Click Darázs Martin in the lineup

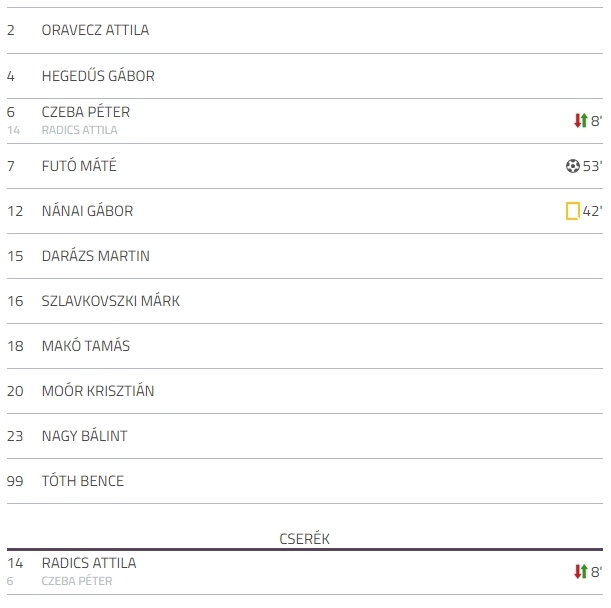point(95,256)
